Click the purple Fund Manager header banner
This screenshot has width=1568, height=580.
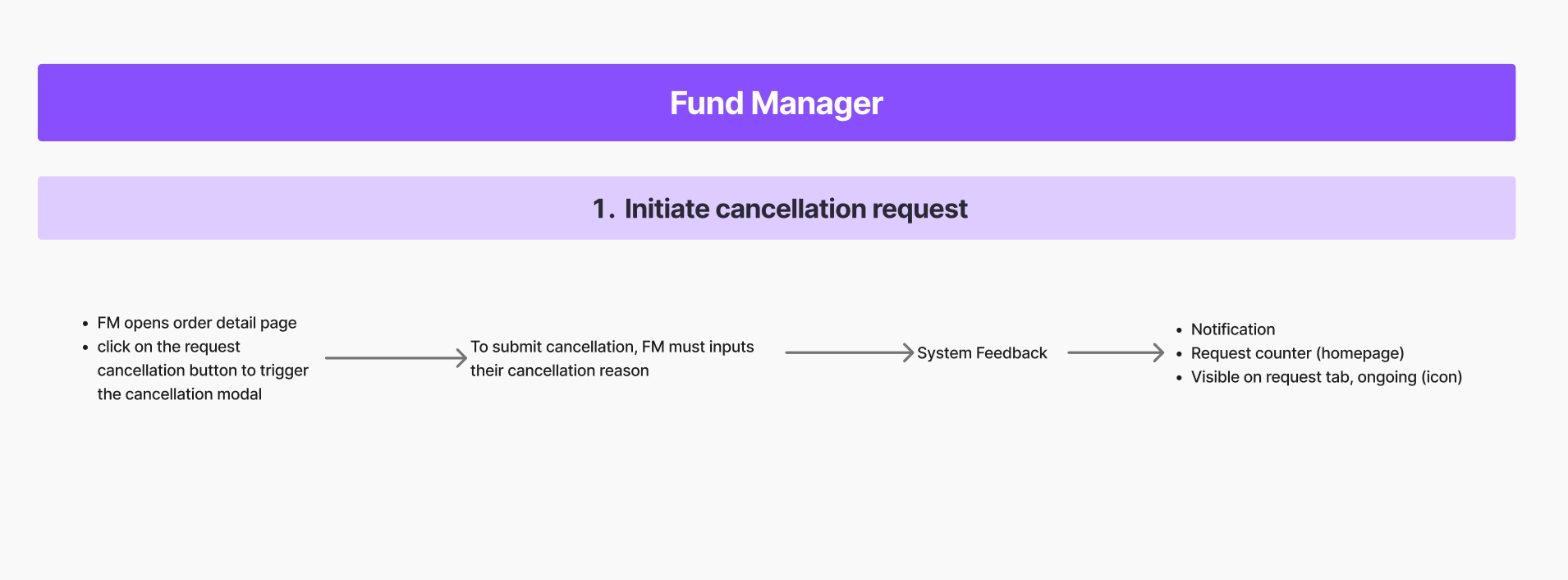tap(776, 103)
